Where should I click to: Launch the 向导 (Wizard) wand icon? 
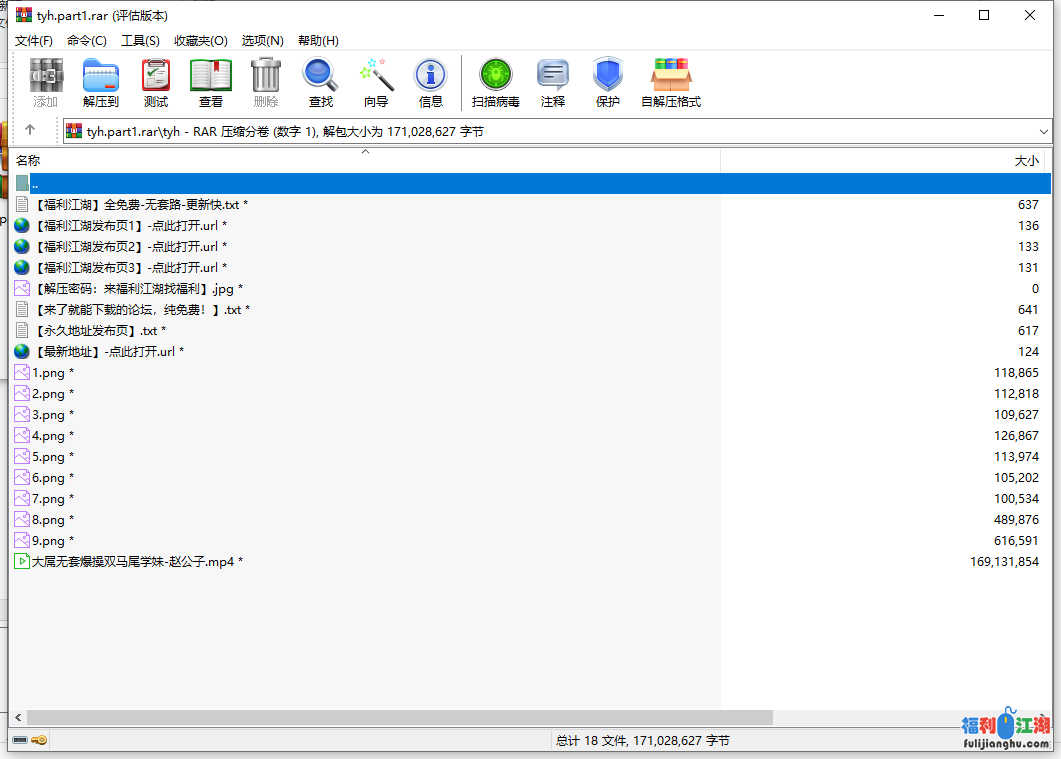pyautogui.click(x=376, y=82)
